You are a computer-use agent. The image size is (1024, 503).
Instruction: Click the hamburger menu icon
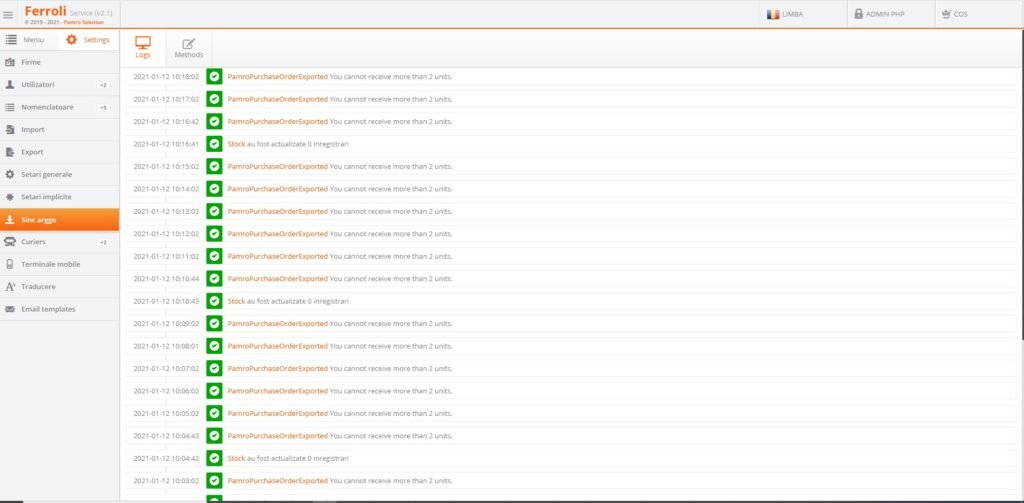click(x=9, y=14)
